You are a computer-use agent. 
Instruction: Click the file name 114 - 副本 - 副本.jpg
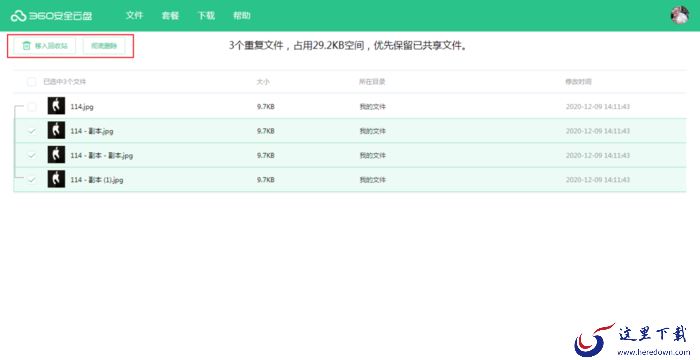click(101, 155)
